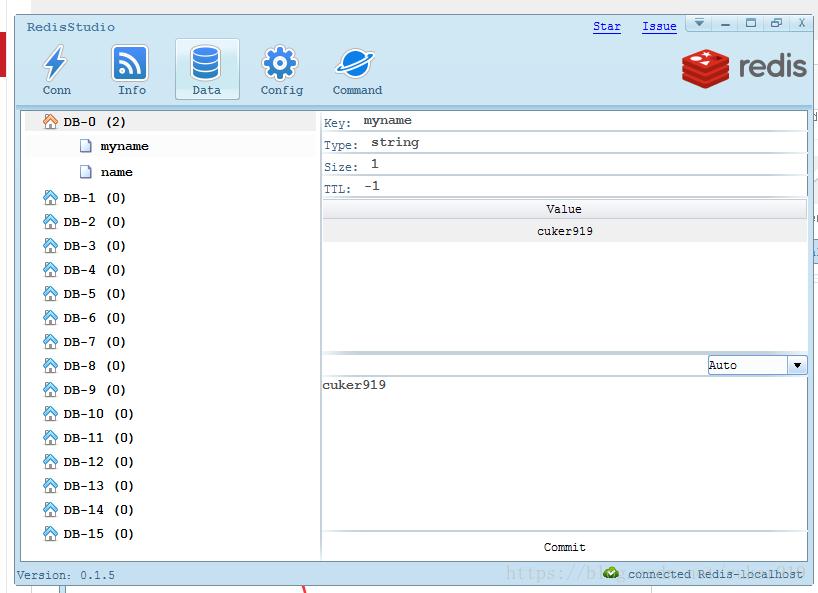
Task: Click the DB-3 house icon
Action: pos(51,246)
